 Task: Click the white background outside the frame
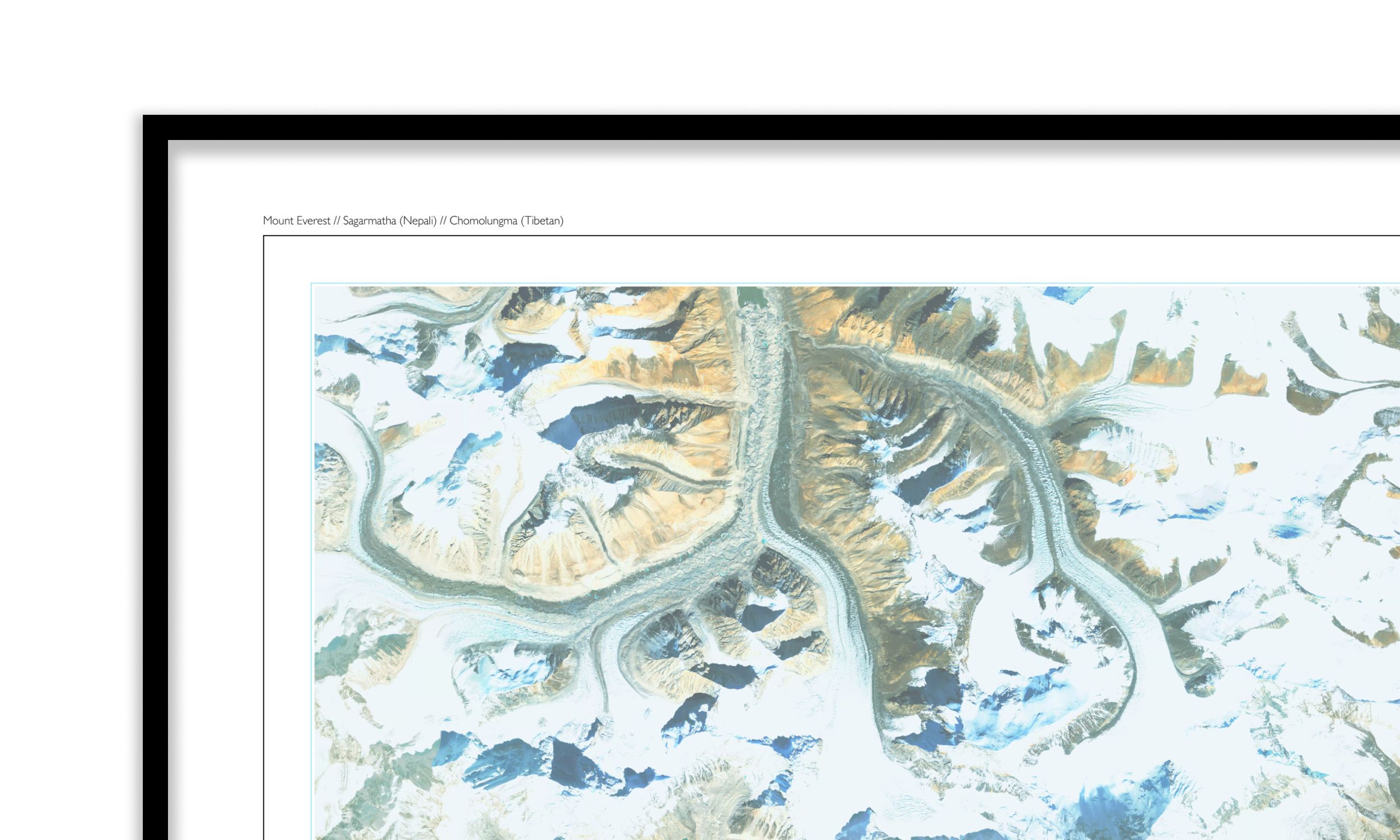679,57
